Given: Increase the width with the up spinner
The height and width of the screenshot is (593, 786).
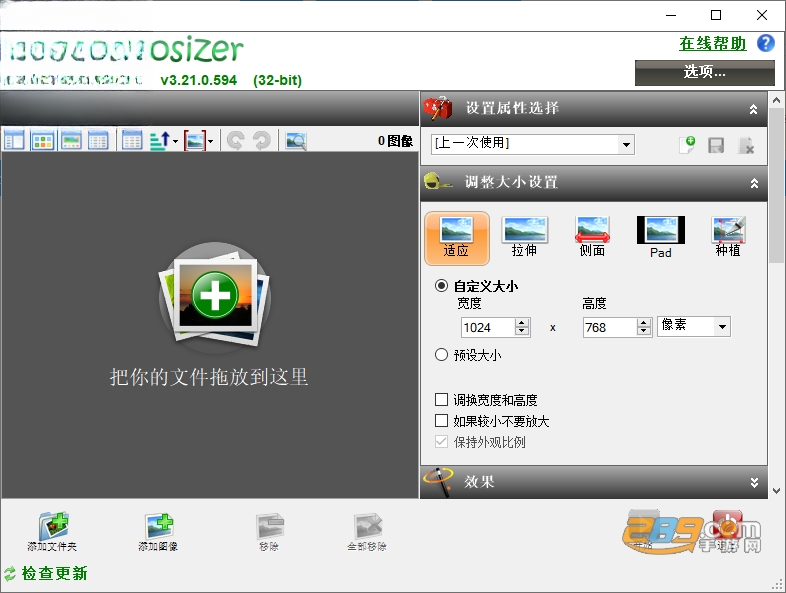Looking at the screenshot, I should point(522,323).
